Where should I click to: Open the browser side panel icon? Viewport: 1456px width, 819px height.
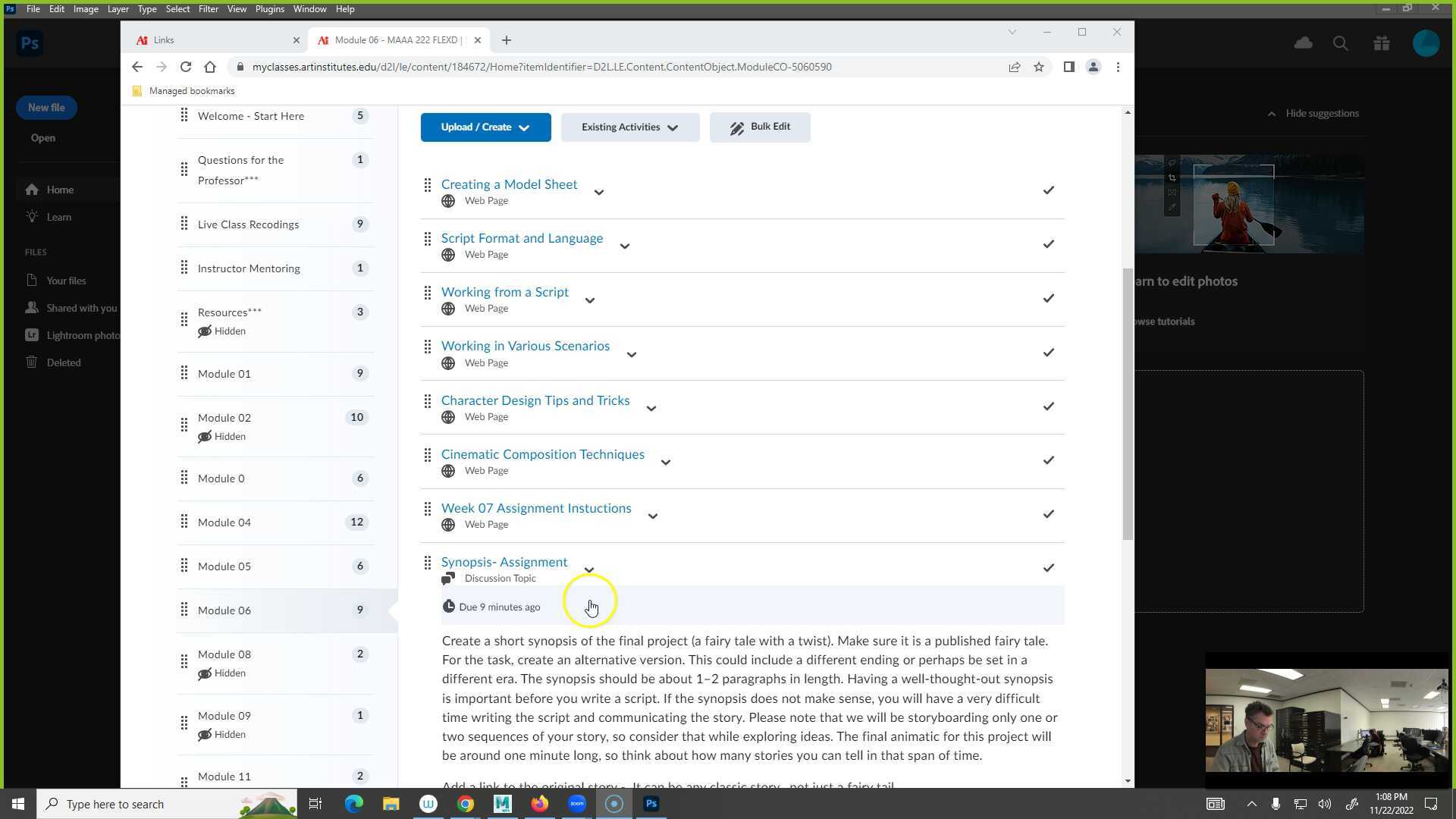(1068, 67)
